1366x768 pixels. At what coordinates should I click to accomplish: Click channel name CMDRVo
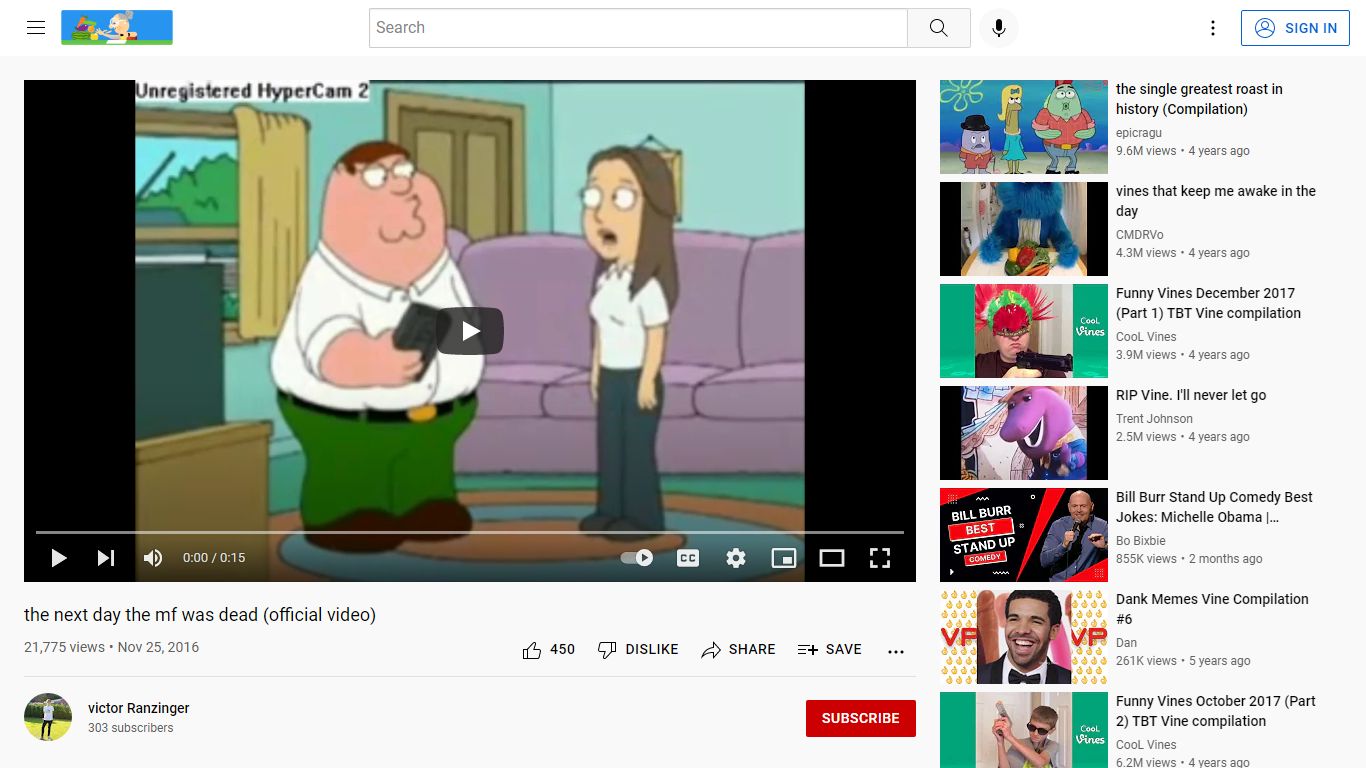click(1140, 235)
